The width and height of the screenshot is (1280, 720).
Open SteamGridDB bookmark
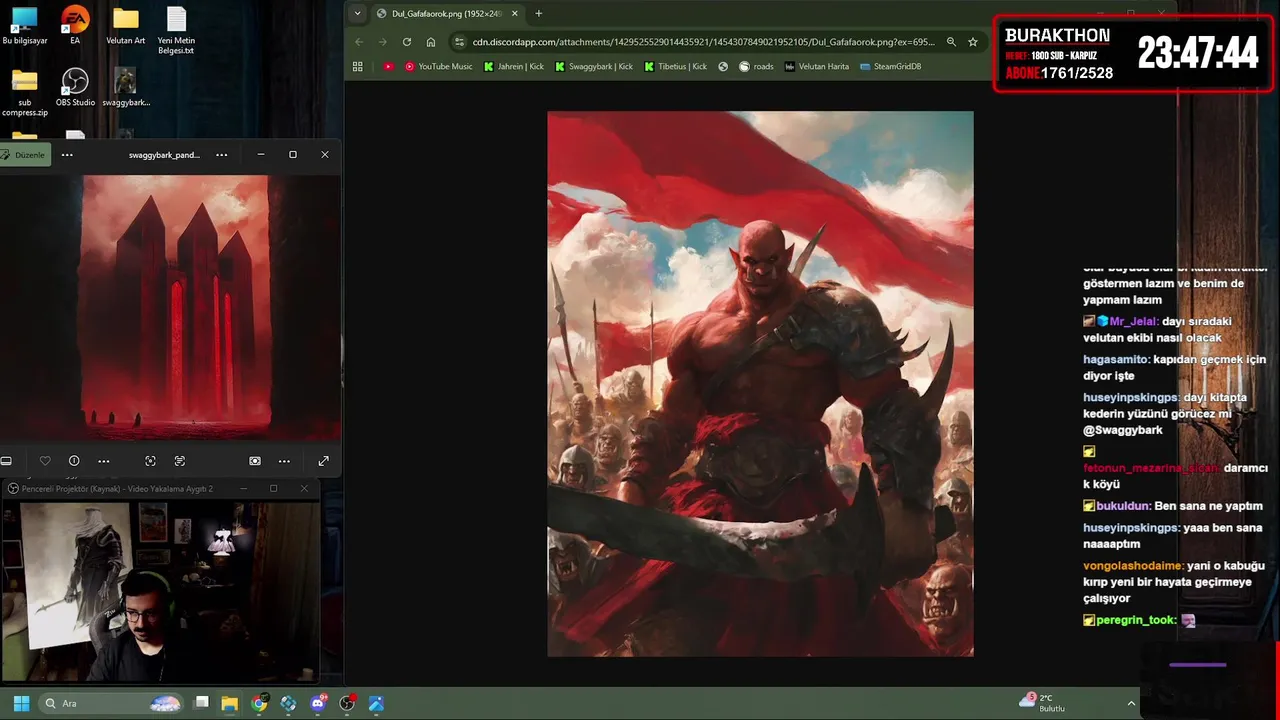click(x=890, y=67)
